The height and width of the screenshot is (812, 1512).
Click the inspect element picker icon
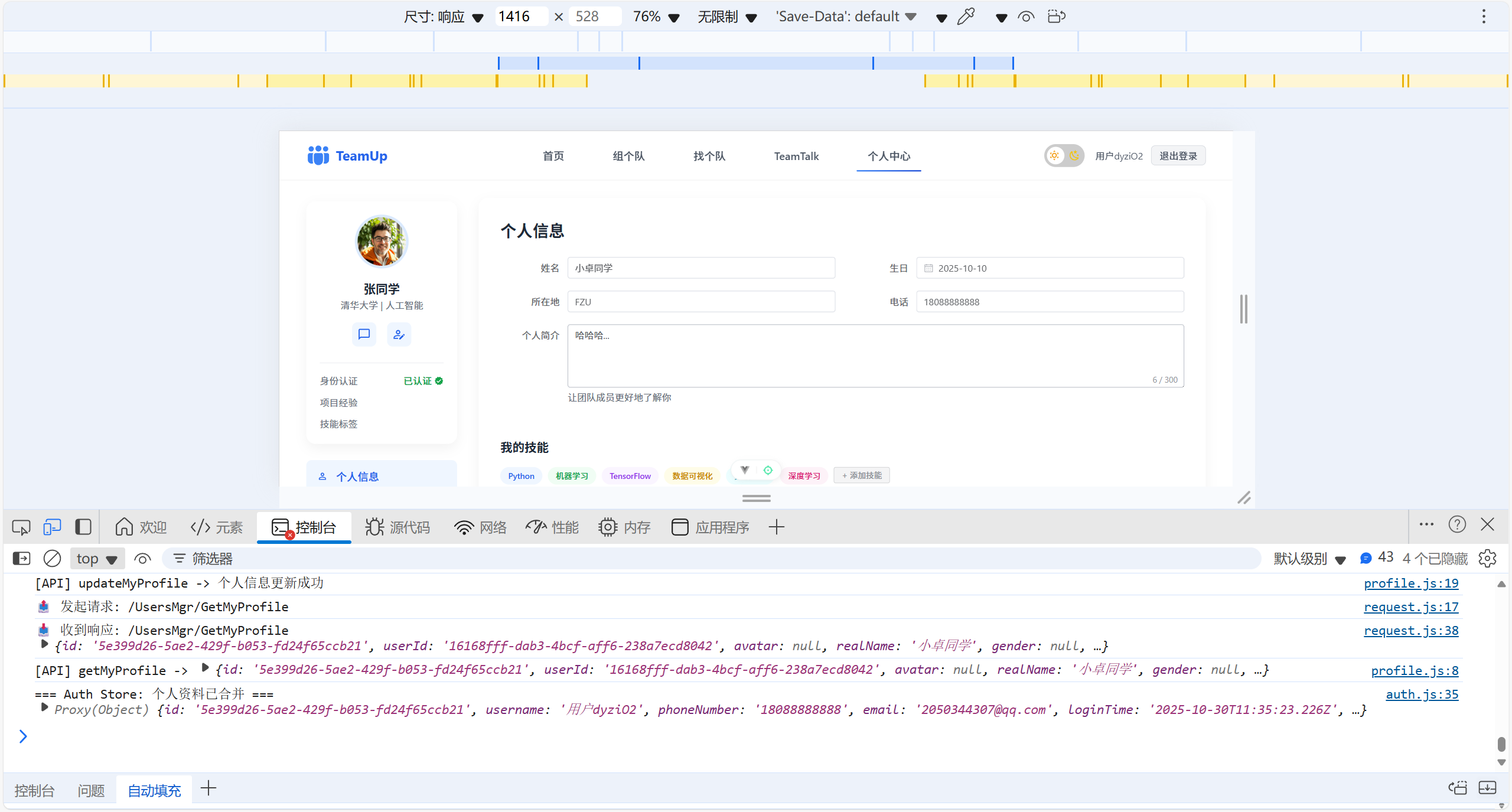point(21,527)
